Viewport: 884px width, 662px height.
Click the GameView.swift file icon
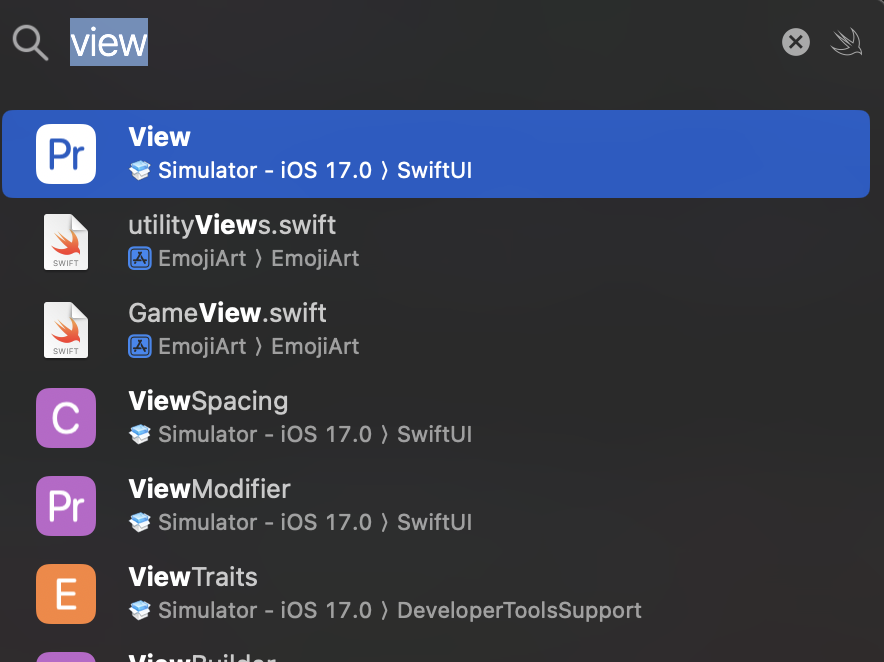click(x=66, y=330)
